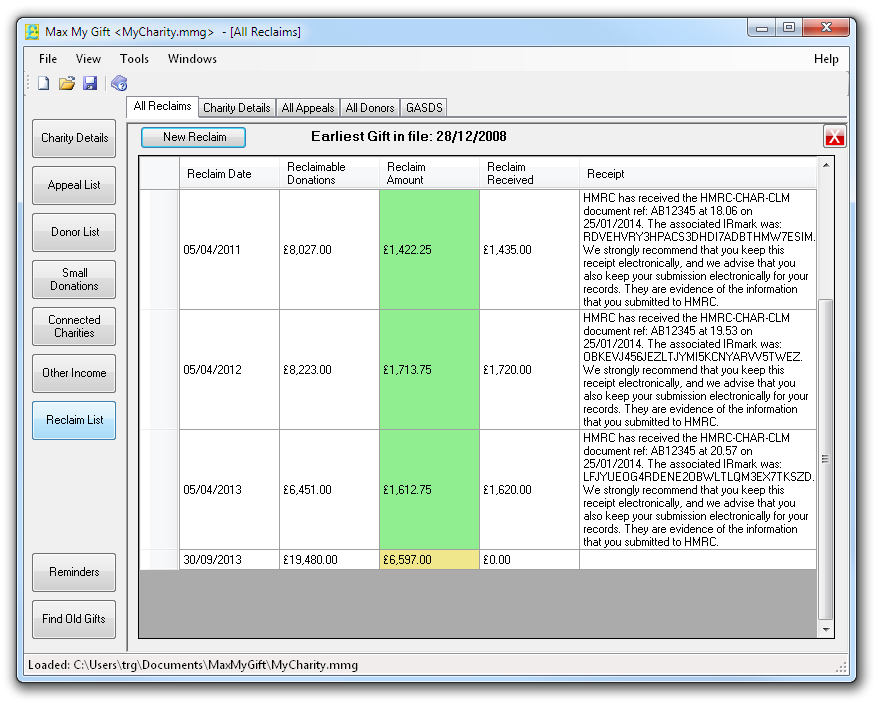Screen dimensions: 878x703
Task: Click the scrollbar up arrow
Action: pos(825,165)
